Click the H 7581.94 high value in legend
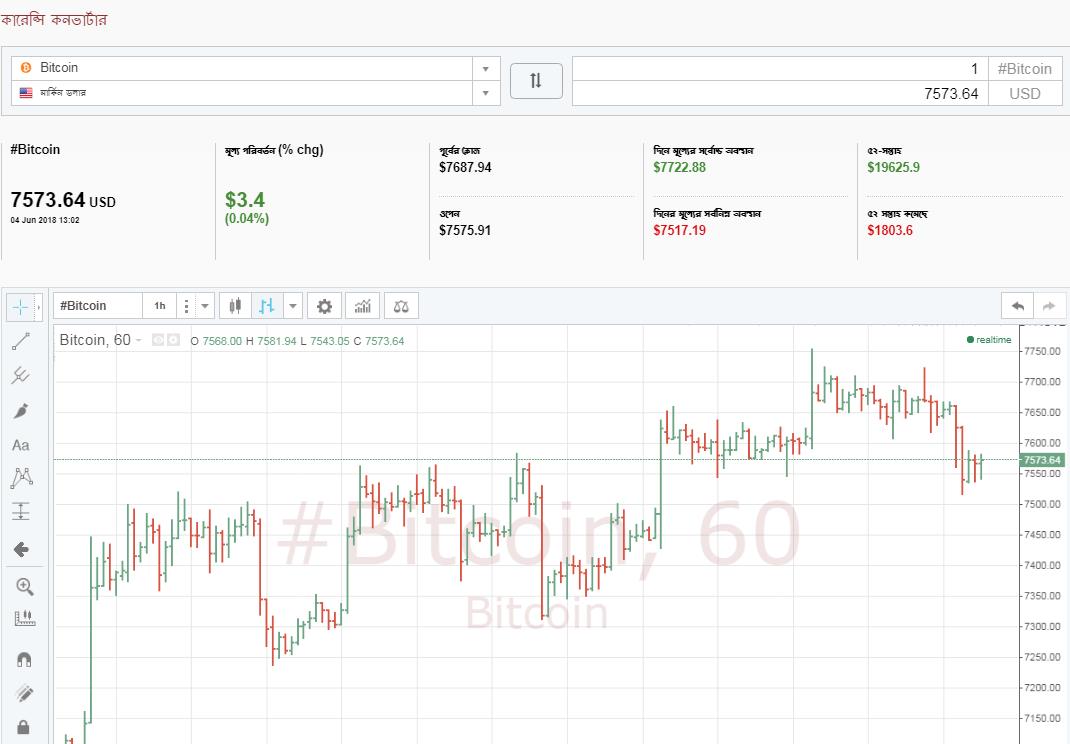Viewport: 1070px width, 744px height. (x=271, y=341)
